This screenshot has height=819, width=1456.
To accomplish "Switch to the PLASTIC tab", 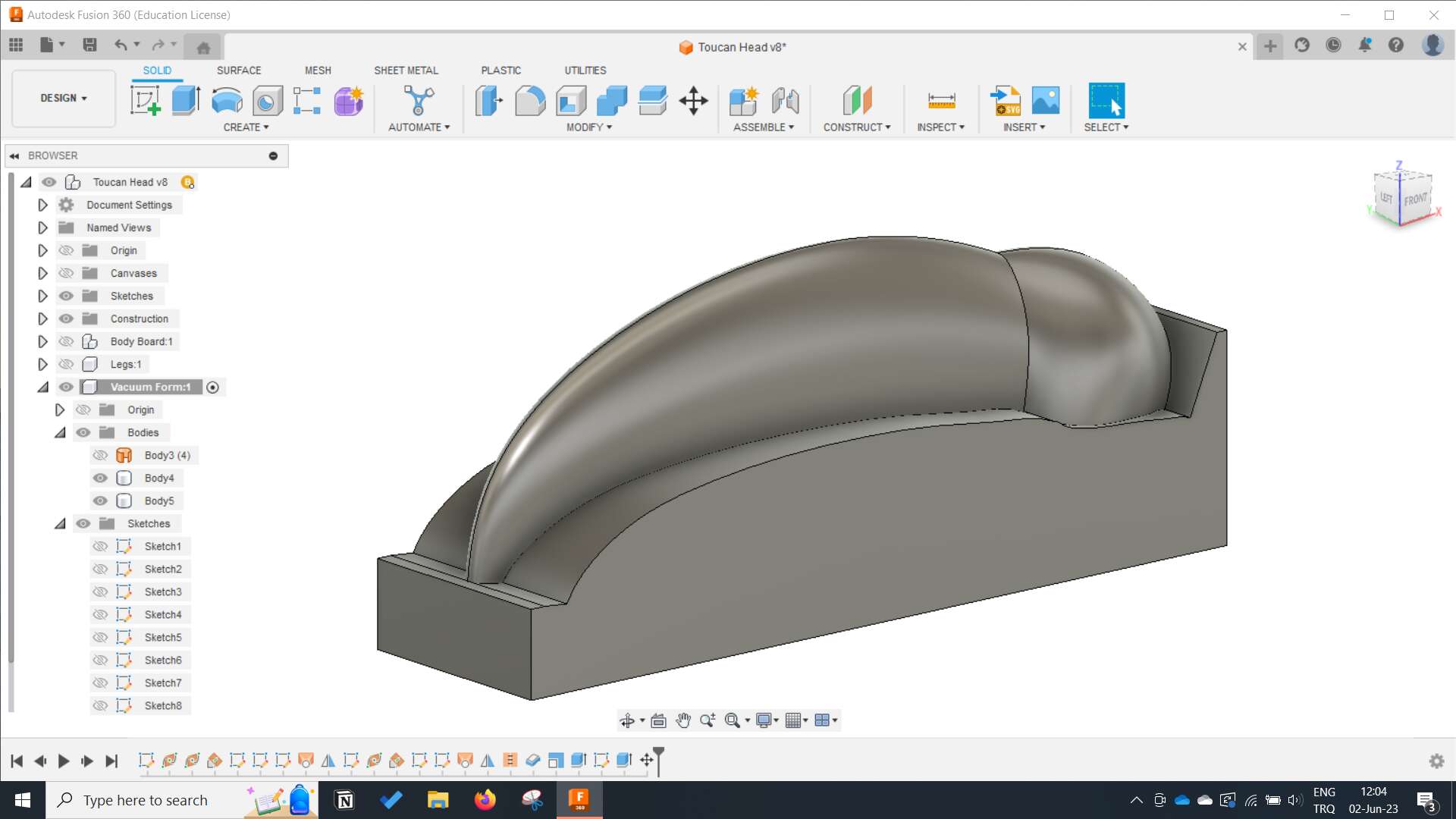I will (x=500, y=71).
